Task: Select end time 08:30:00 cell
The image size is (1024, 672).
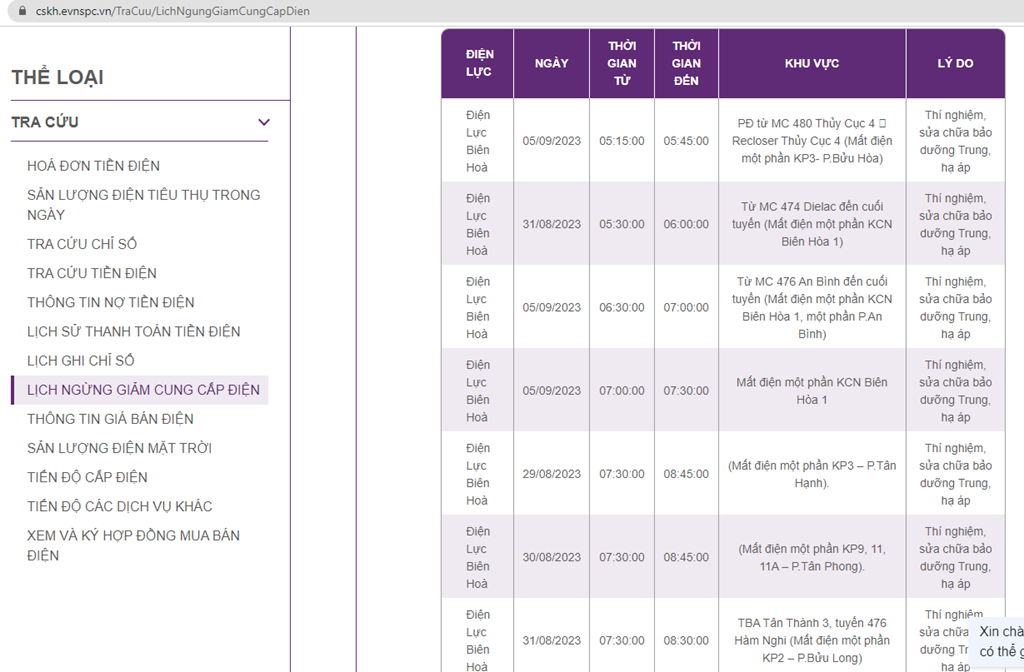Action: [686, 641]
